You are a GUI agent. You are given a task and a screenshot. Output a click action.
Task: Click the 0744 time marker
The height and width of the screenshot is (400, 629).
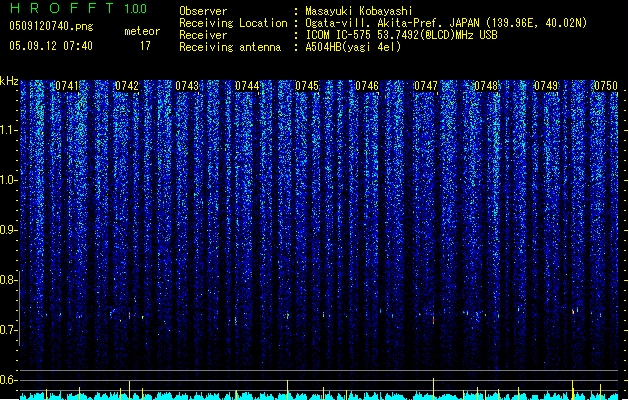point(247,86)
